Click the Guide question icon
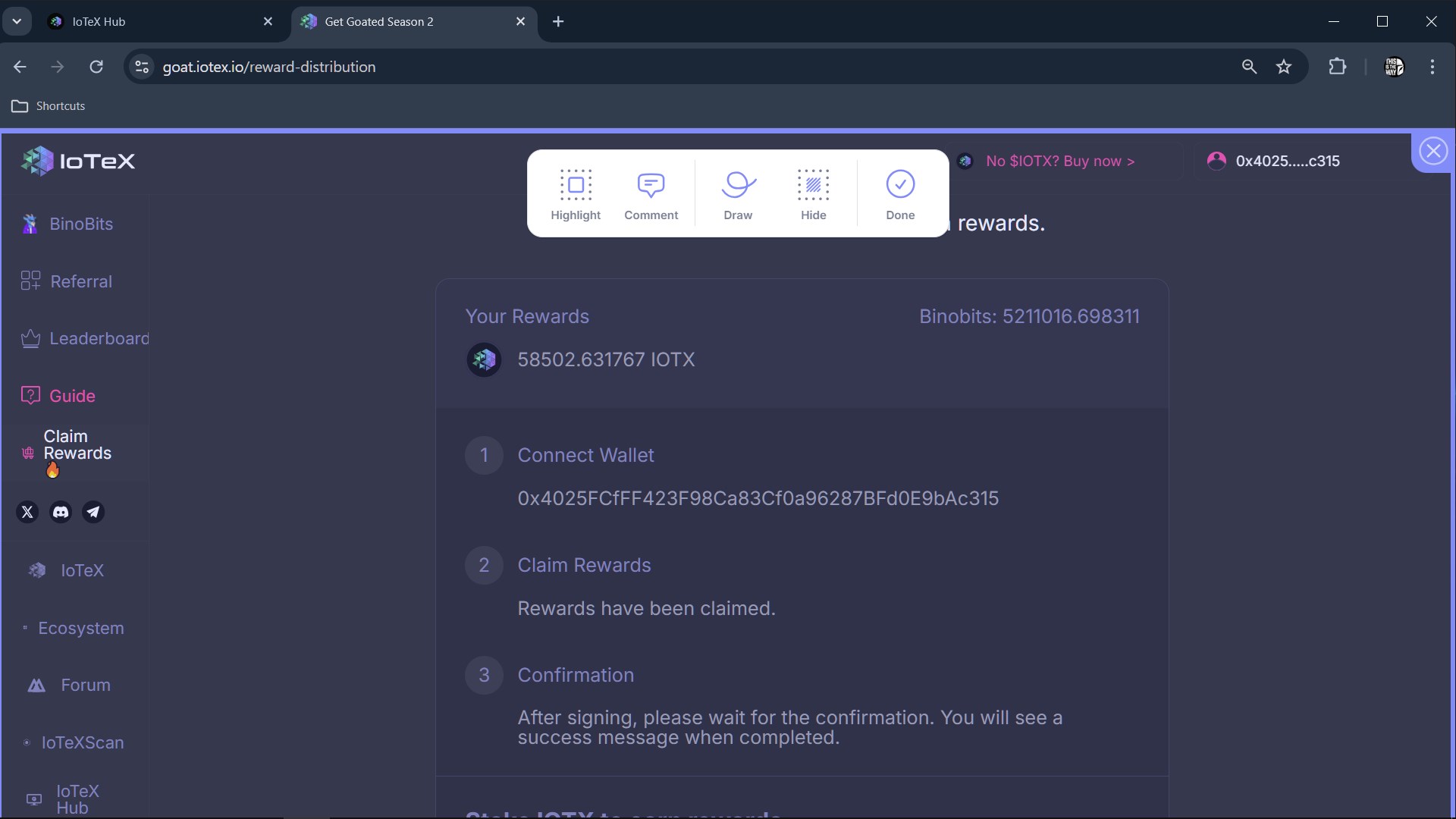Image resolution: width=1456 pixels, height=819 pixels. [x=30, y=395]
